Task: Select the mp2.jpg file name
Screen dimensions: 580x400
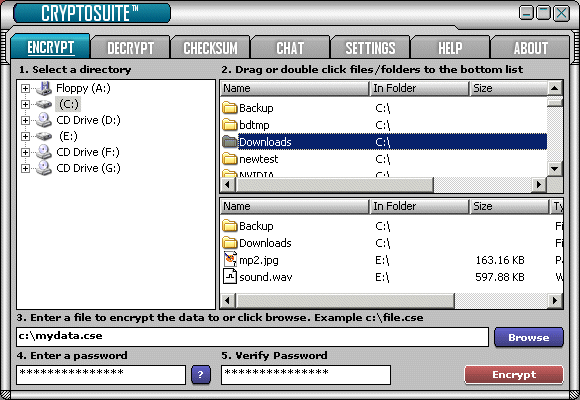Action: (x=259, y=260)
